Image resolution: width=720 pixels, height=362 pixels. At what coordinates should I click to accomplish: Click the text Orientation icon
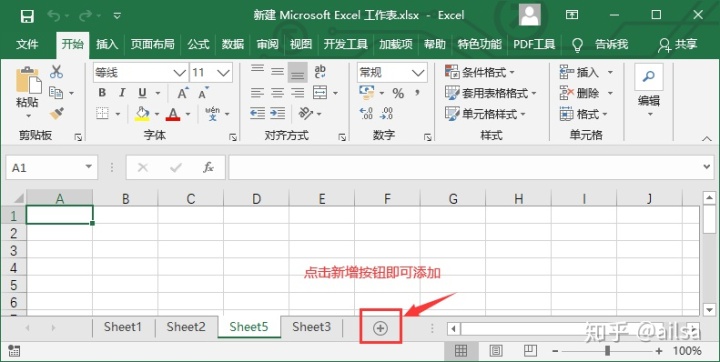pos(306,113)
